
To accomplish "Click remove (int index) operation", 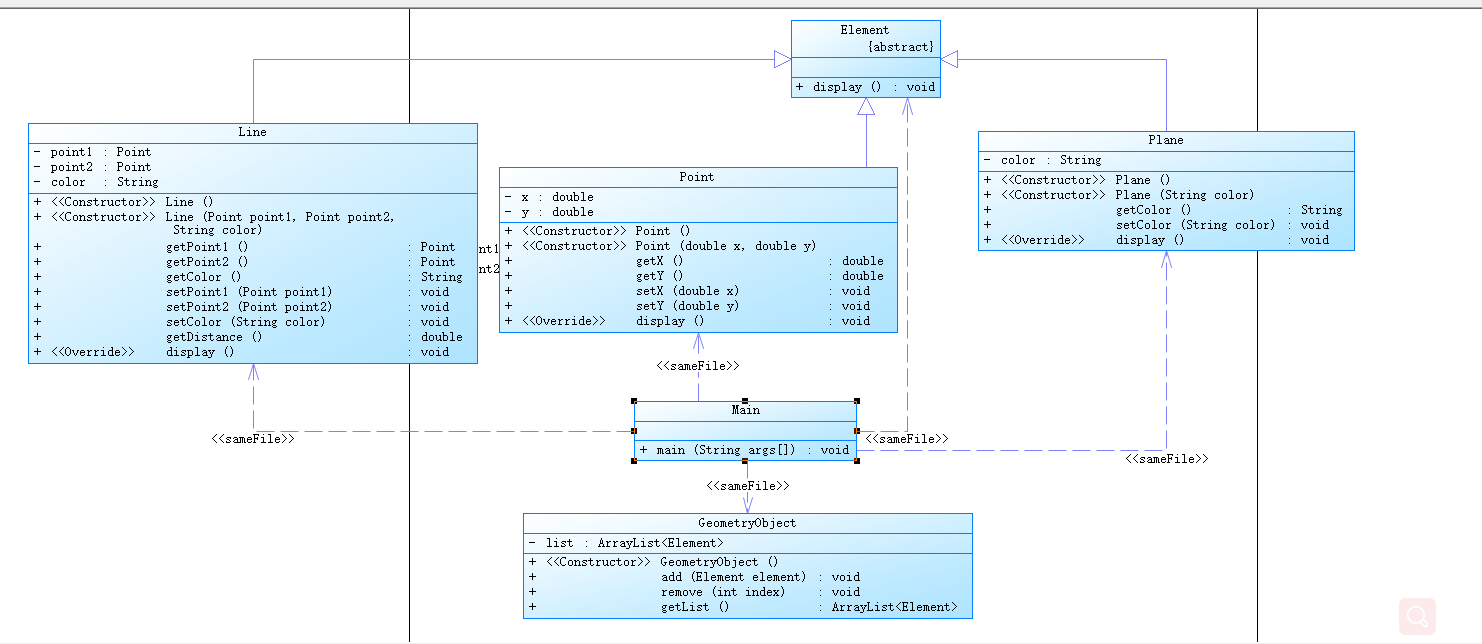I will tap(694, 592).
